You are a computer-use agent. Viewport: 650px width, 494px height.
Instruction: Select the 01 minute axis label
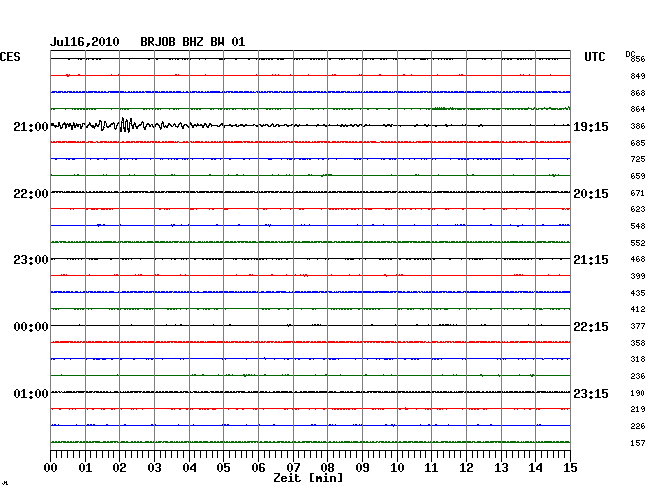[x=85, y=467]
